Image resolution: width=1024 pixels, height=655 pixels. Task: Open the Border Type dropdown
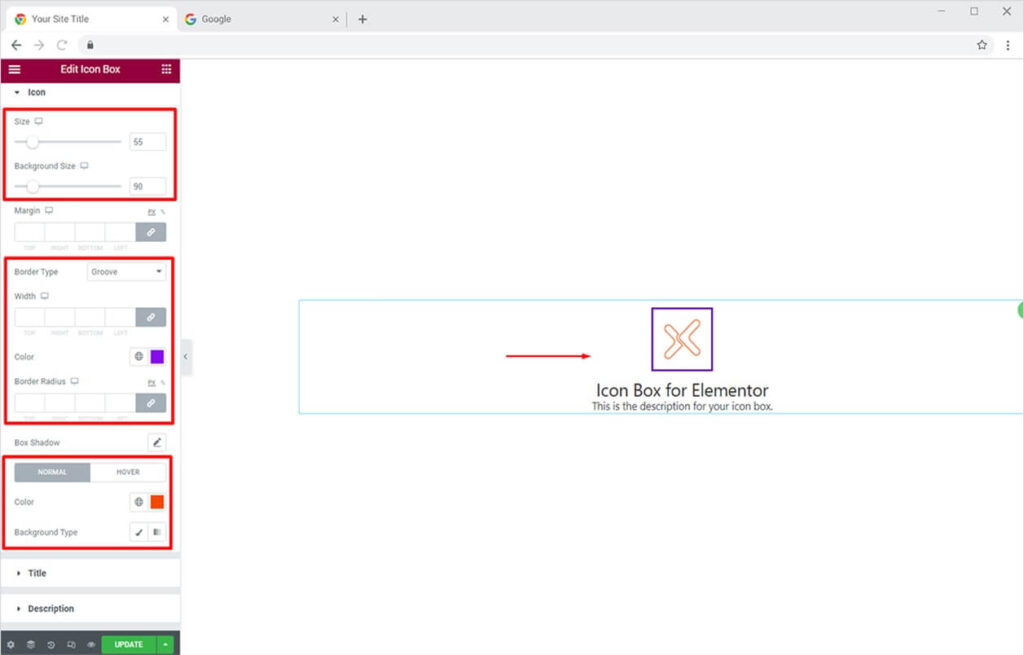click(126, 272)
